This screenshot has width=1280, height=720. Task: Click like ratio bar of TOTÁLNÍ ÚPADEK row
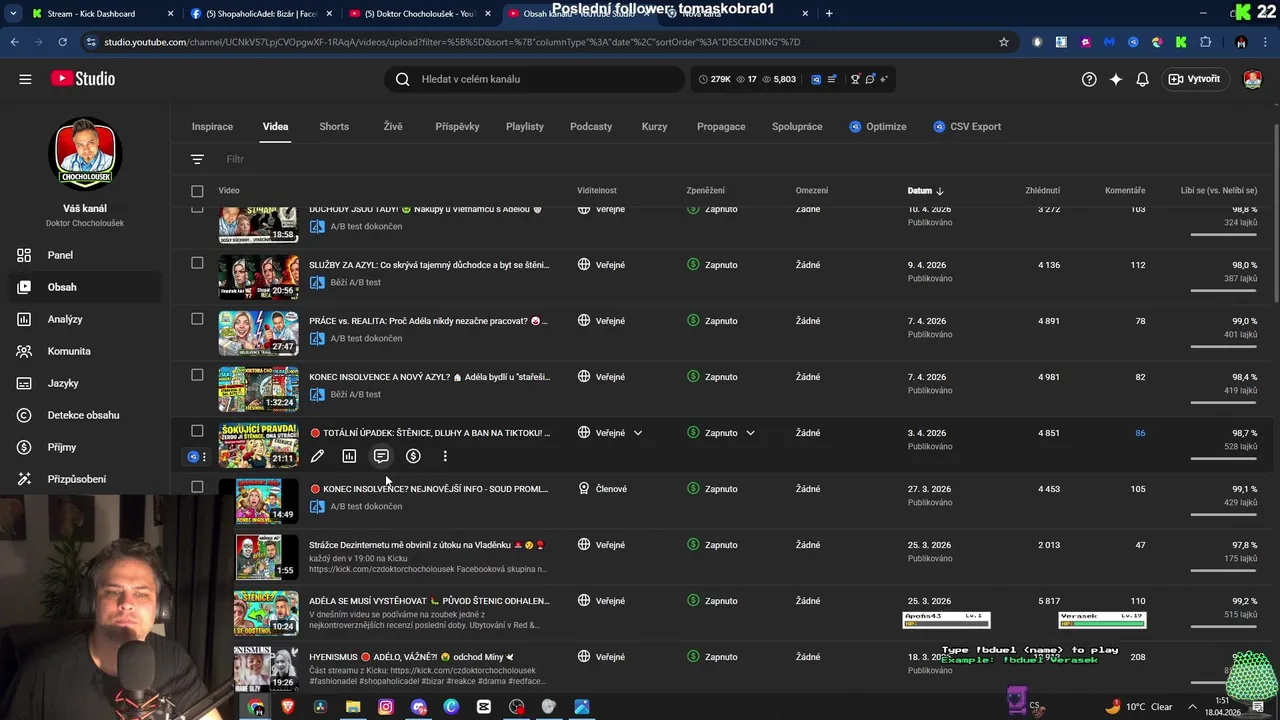point(1223,459)
